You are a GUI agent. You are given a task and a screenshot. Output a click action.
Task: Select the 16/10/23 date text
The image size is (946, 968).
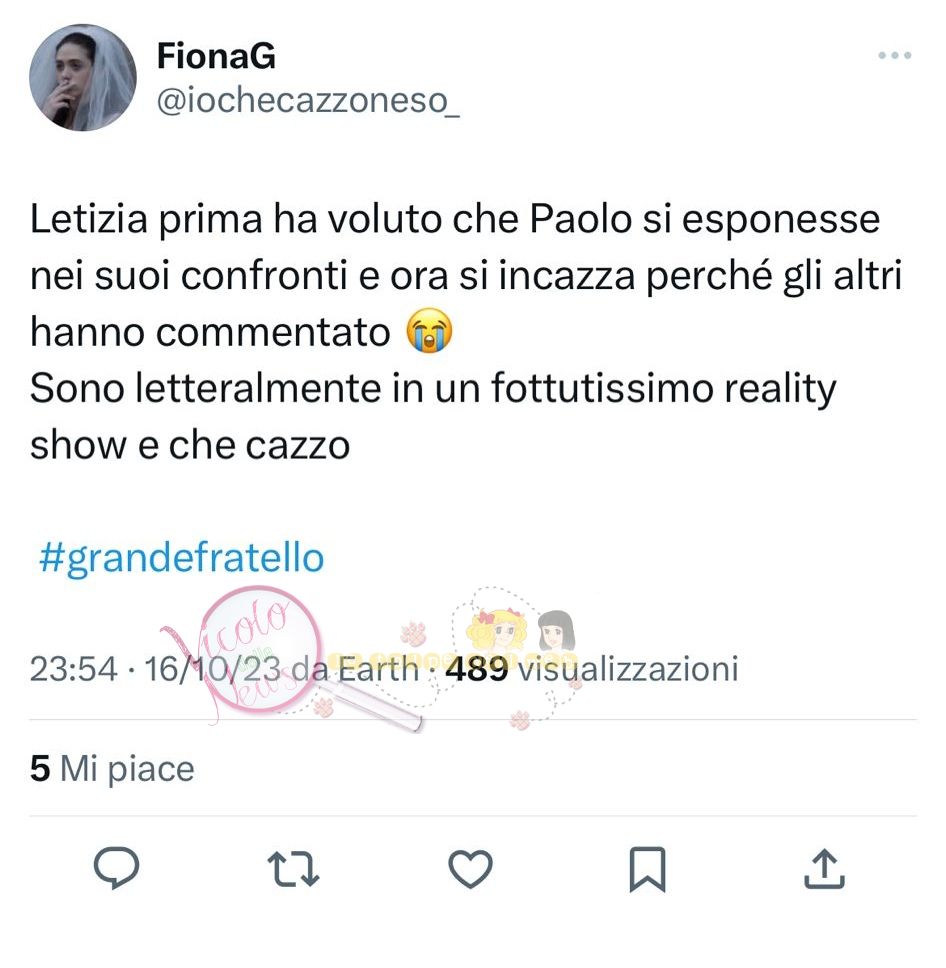[213, 669]
